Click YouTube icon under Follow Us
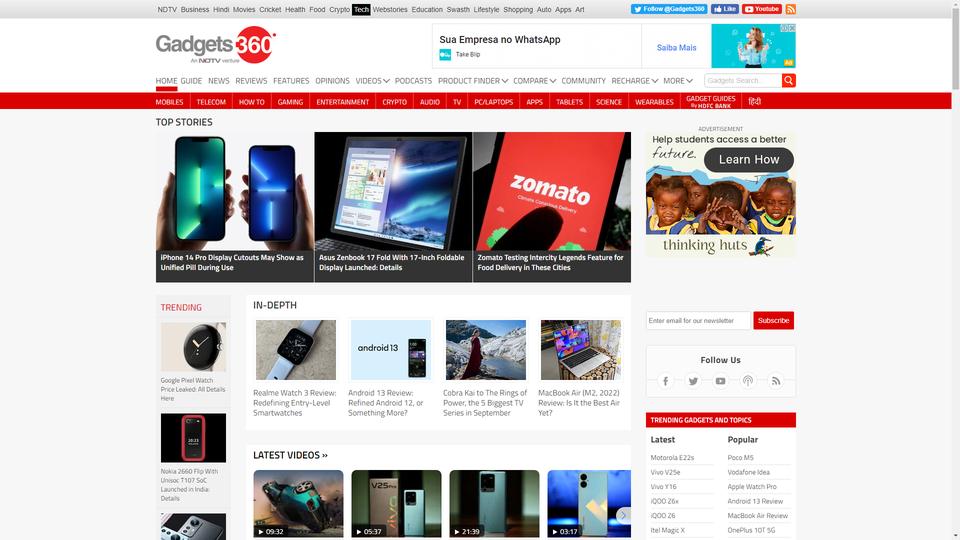Screen dimensions: 960x540 pos(721,381)
